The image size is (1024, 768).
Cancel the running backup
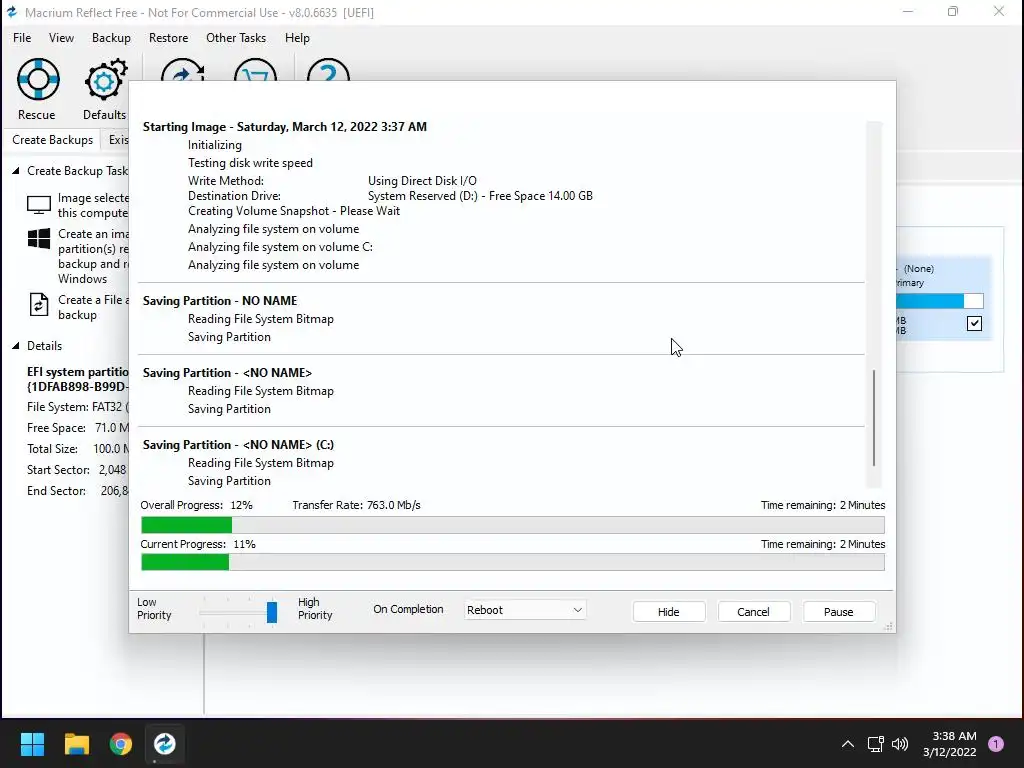754,612
